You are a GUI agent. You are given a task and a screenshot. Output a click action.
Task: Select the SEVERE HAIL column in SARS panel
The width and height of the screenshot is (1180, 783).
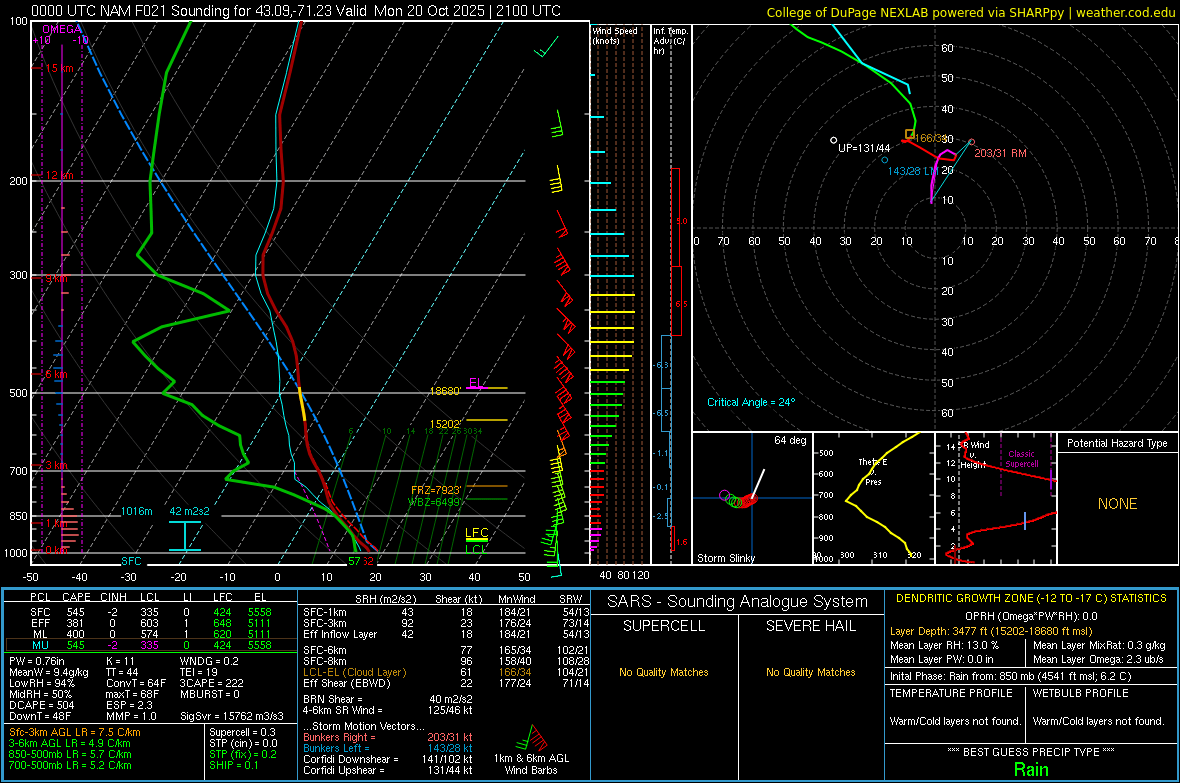[811, 626]
